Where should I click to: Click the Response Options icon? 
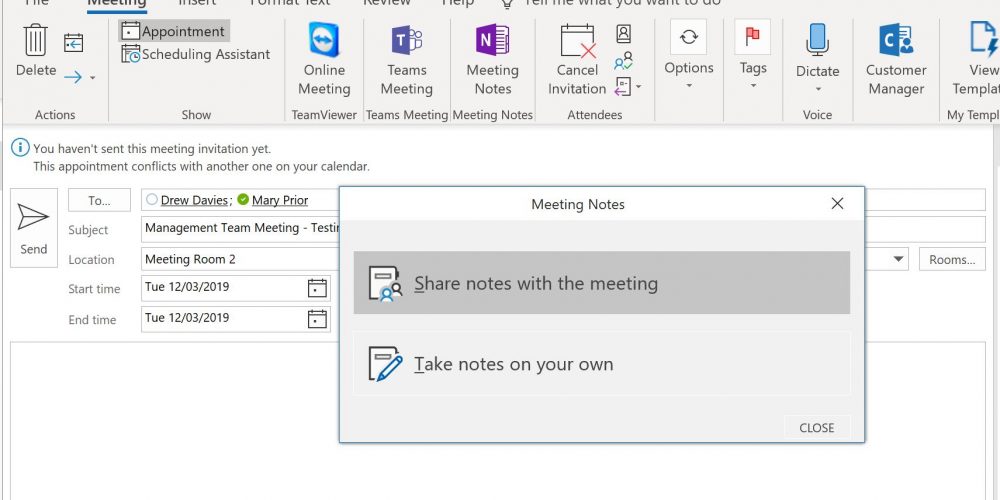pyautogui.click(x=622, y=87)
